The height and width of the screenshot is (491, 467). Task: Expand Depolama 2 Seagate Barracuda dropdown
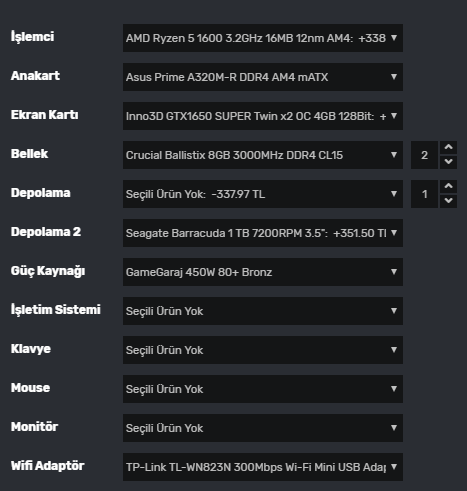[263, 233]
